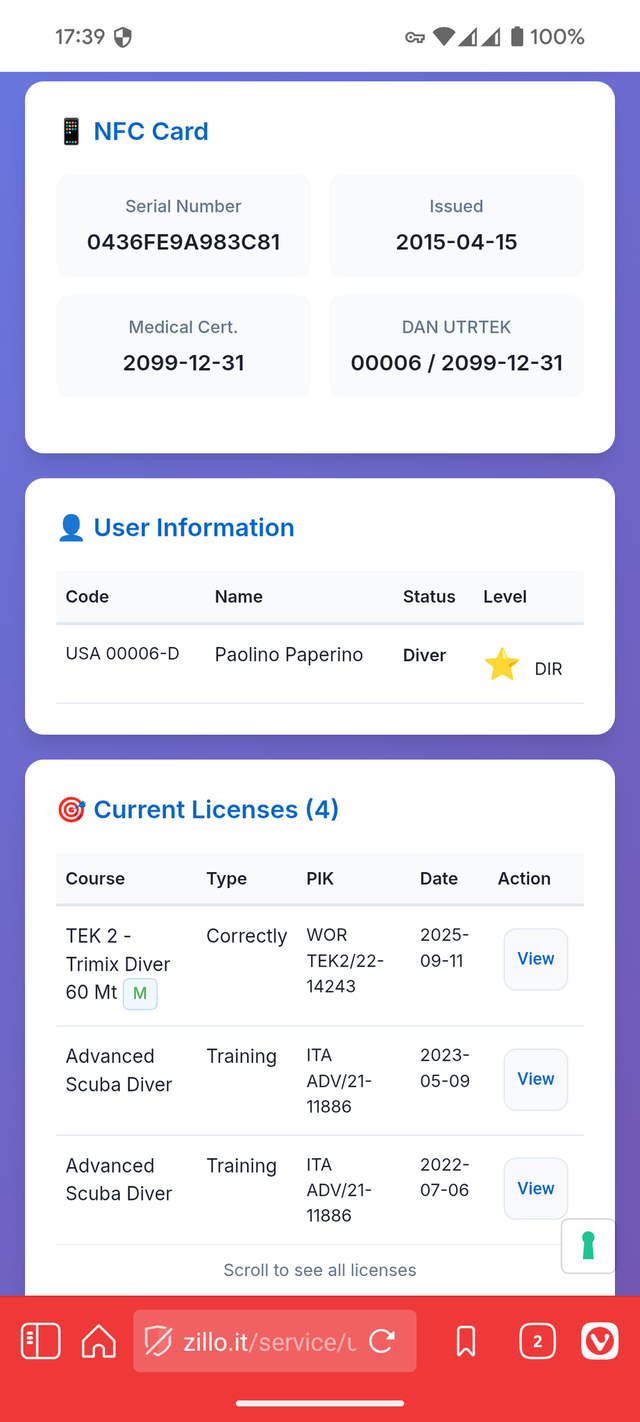Go to the browser home page
Screen dimensions: 640x1422
click(98, 1341)
